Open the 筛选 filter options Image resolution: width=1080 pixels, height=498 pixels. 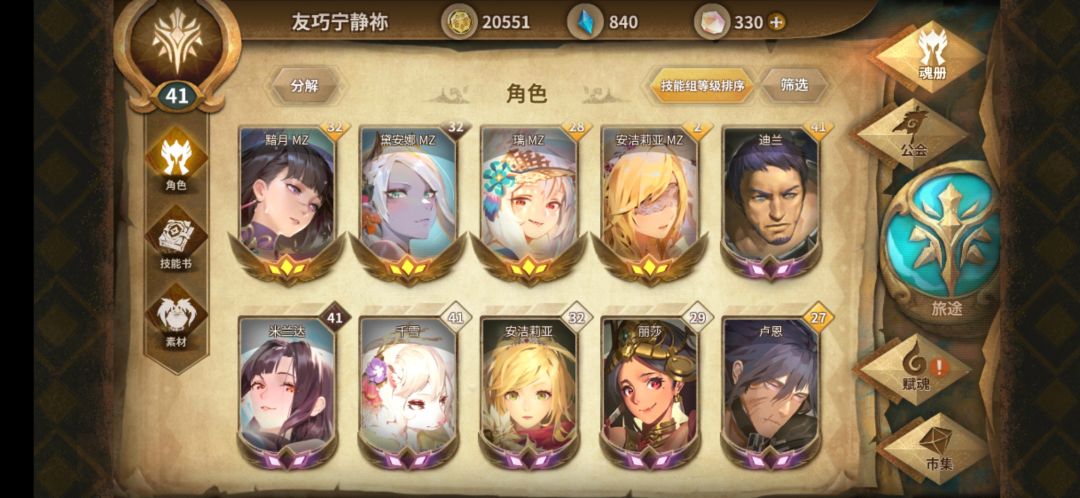[x=793, y=85]
